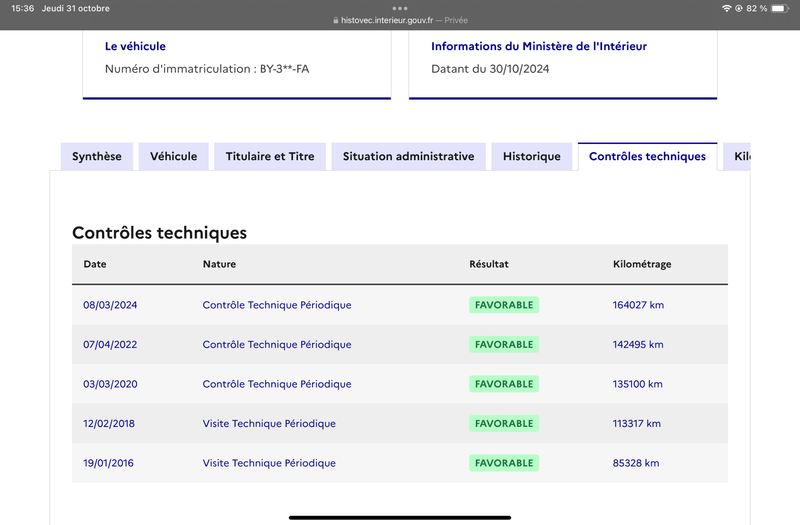Click the date 08/03/2024

pos(110,305)
